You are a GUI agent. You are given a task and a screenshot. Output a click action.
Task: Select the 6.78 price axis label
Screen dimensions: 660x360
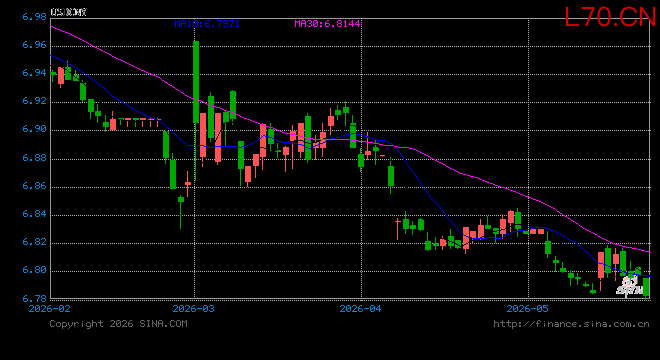click(x=35, y=298)
